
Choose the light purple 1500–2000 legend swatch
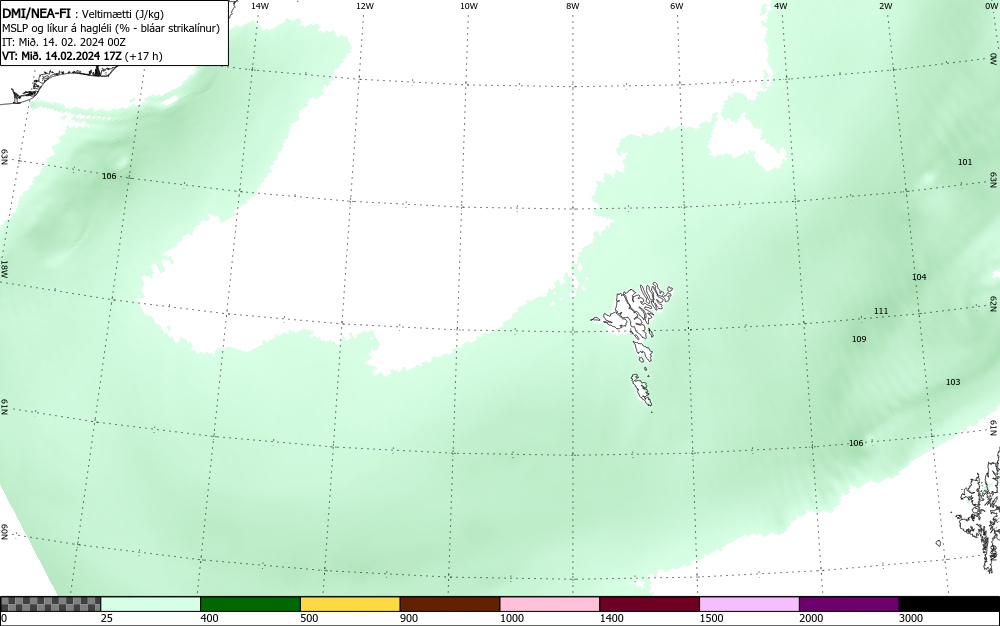click(749, 604)
